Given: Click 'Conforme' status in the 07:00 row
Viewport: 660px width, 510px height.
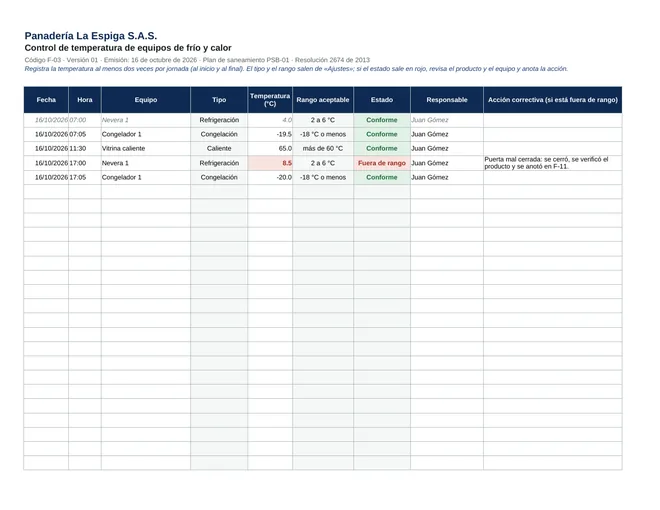Looking at the screenshot, I should [382, 120].
